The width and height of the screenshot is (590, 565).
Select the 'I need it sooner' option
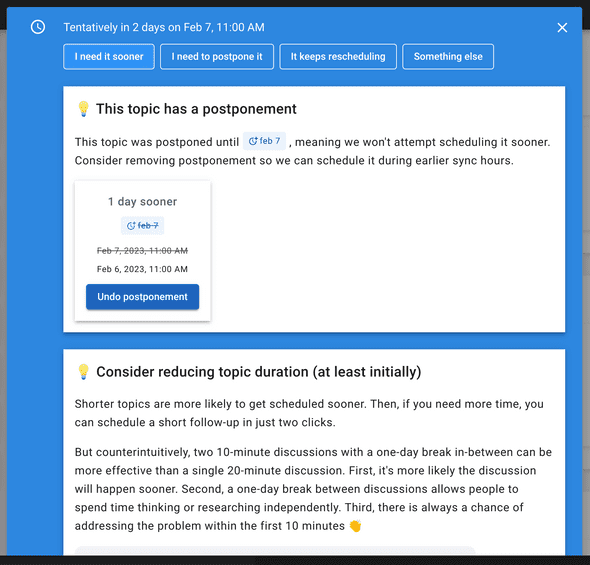[x=109, y=56]
